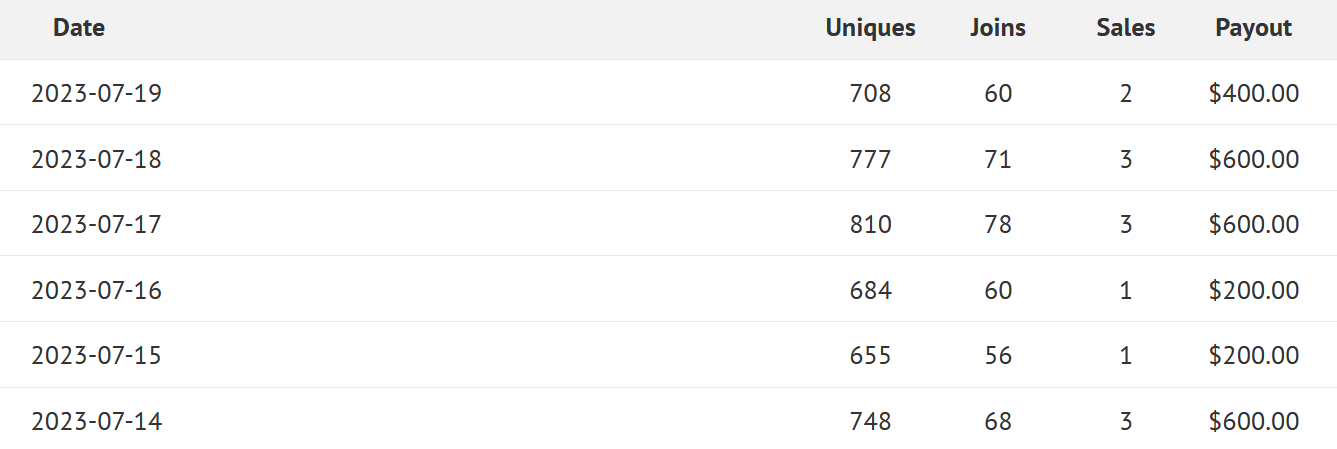This screenshot has height=449, width=1337.
Task: Select the 748 uniques cell
Action: [x=870, y=422]
